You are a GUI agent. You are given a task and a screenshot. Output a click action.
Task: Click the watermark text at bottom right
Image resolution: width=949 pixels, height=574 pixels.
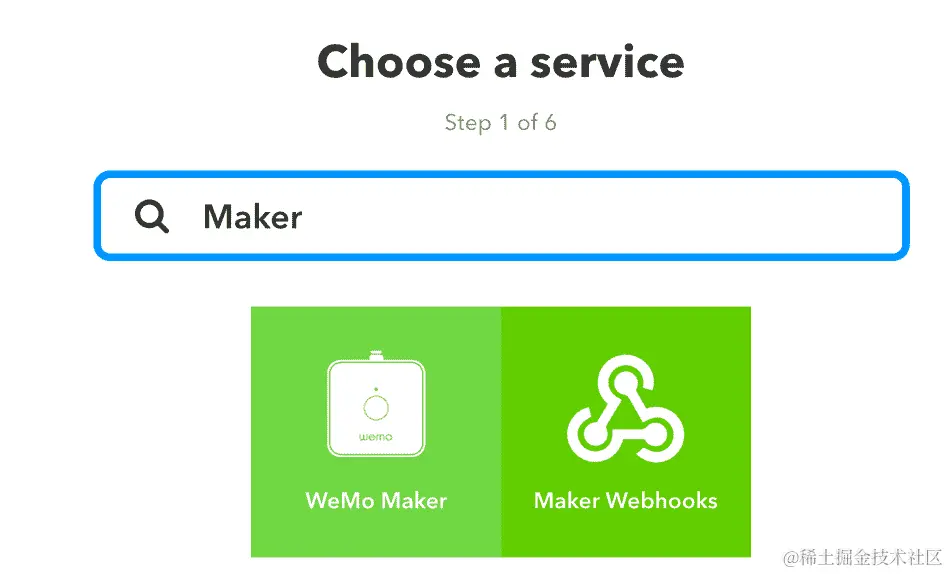863,557
